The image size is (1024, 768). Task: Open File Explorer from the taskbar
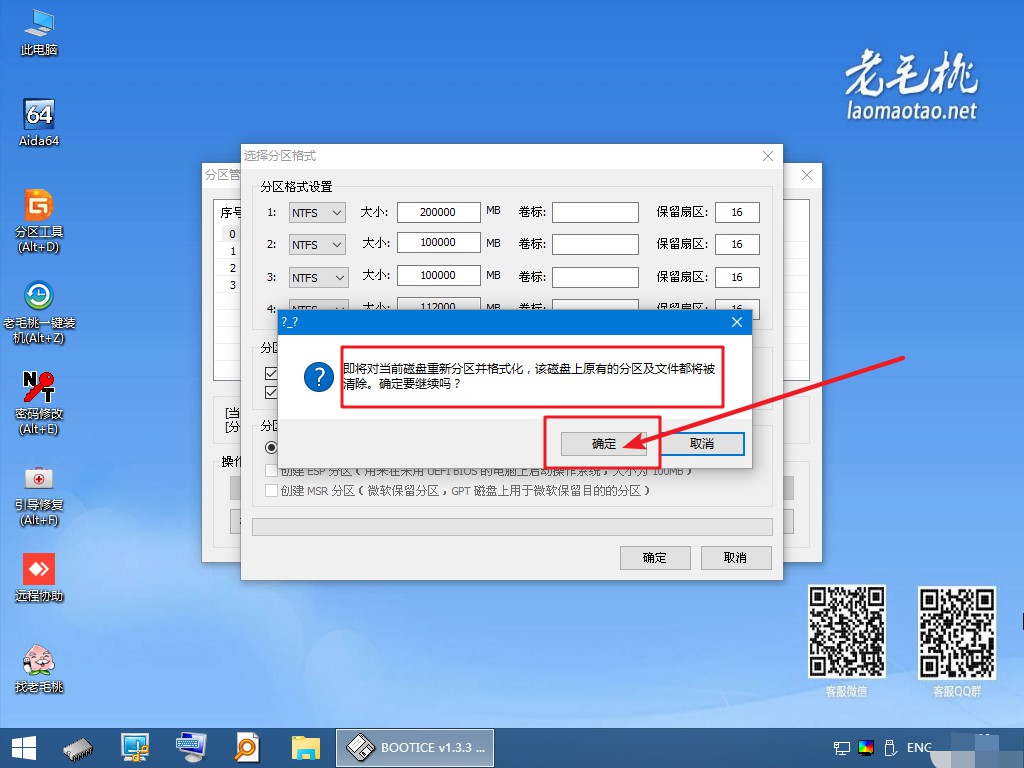coord(306,748)
